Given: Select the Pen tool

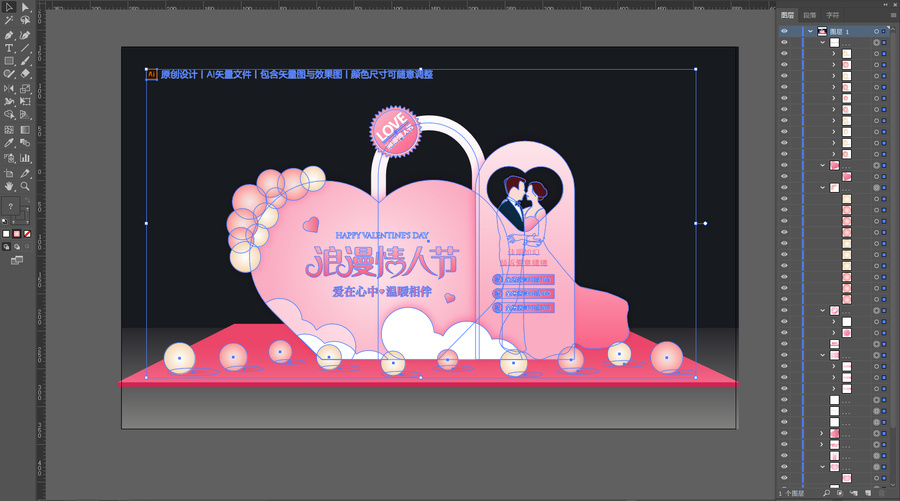Looking at the screenshot, I should (x=9, y=34).
